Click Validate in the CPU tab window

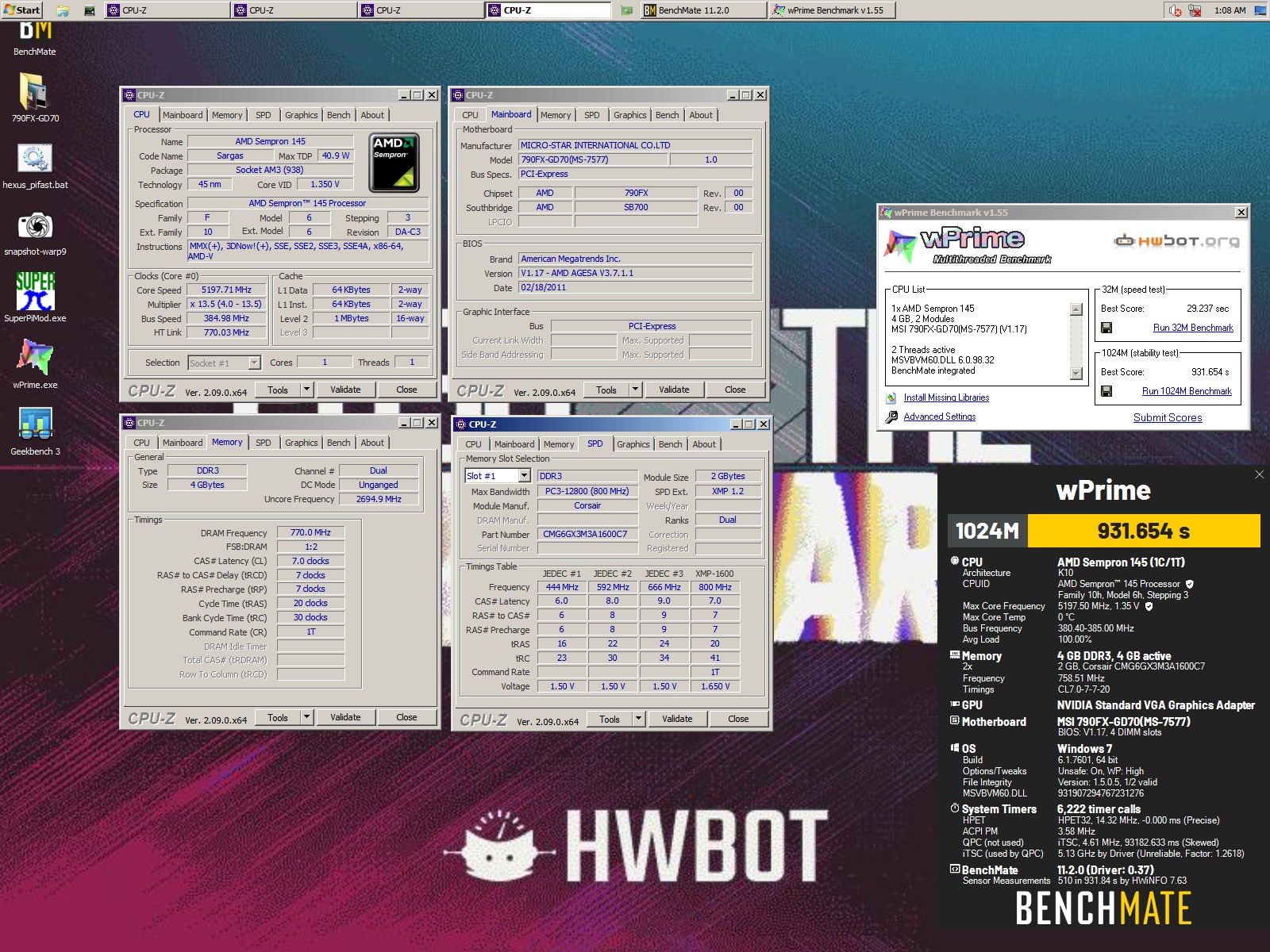pyautogui.click(x=345, y=390)
